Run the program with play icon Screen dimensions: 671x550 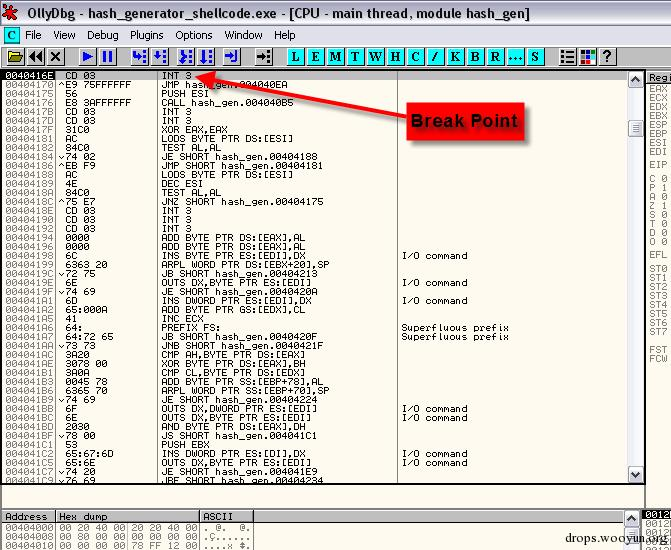pos(87,56)
